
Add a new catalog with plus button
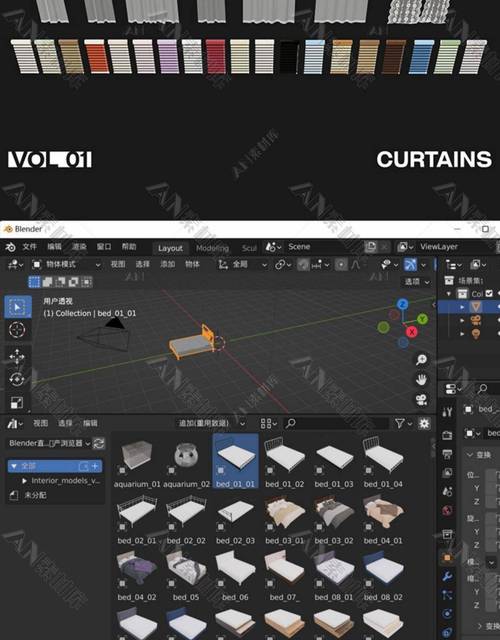tap(96, 466)
